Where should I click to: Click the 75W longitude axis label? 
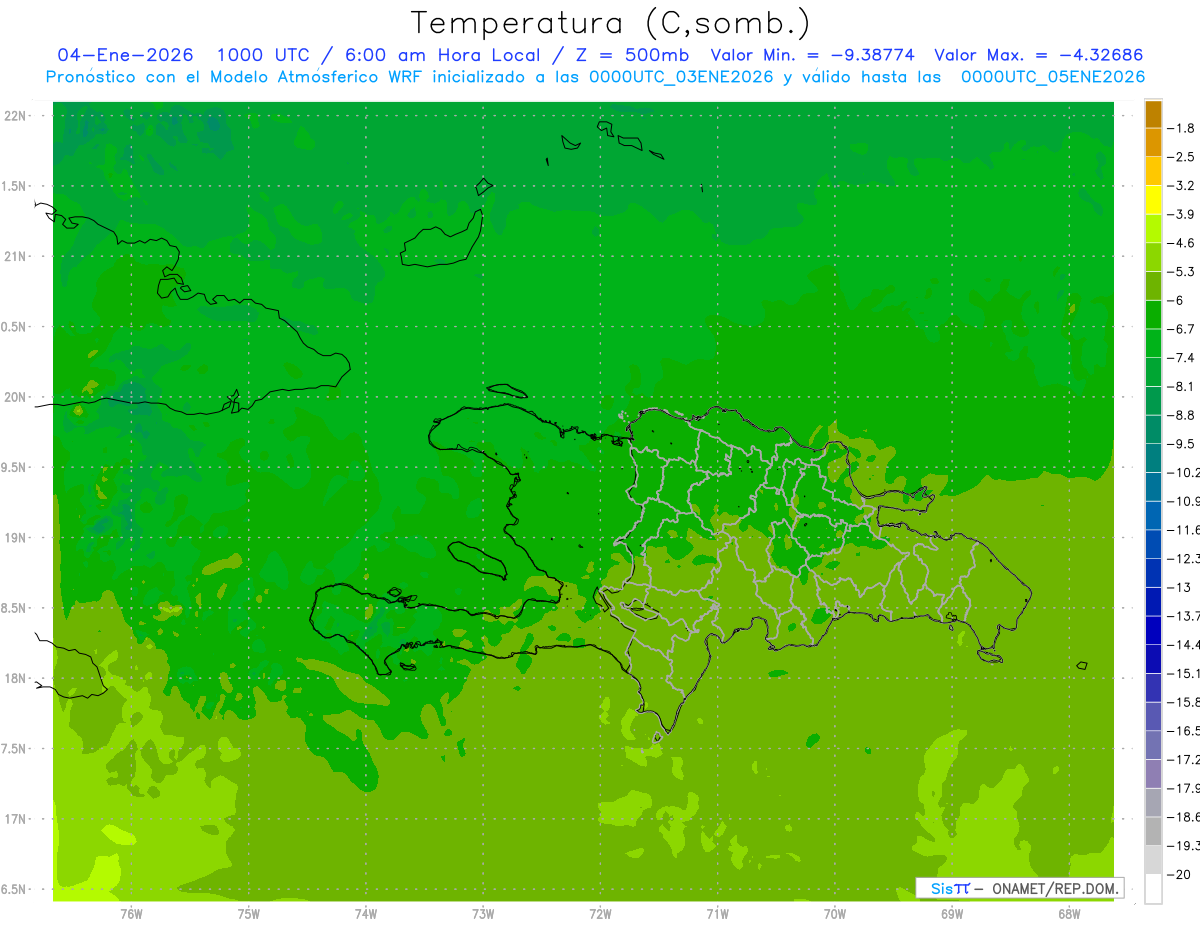pyautogui.click(x=249, y=914)
